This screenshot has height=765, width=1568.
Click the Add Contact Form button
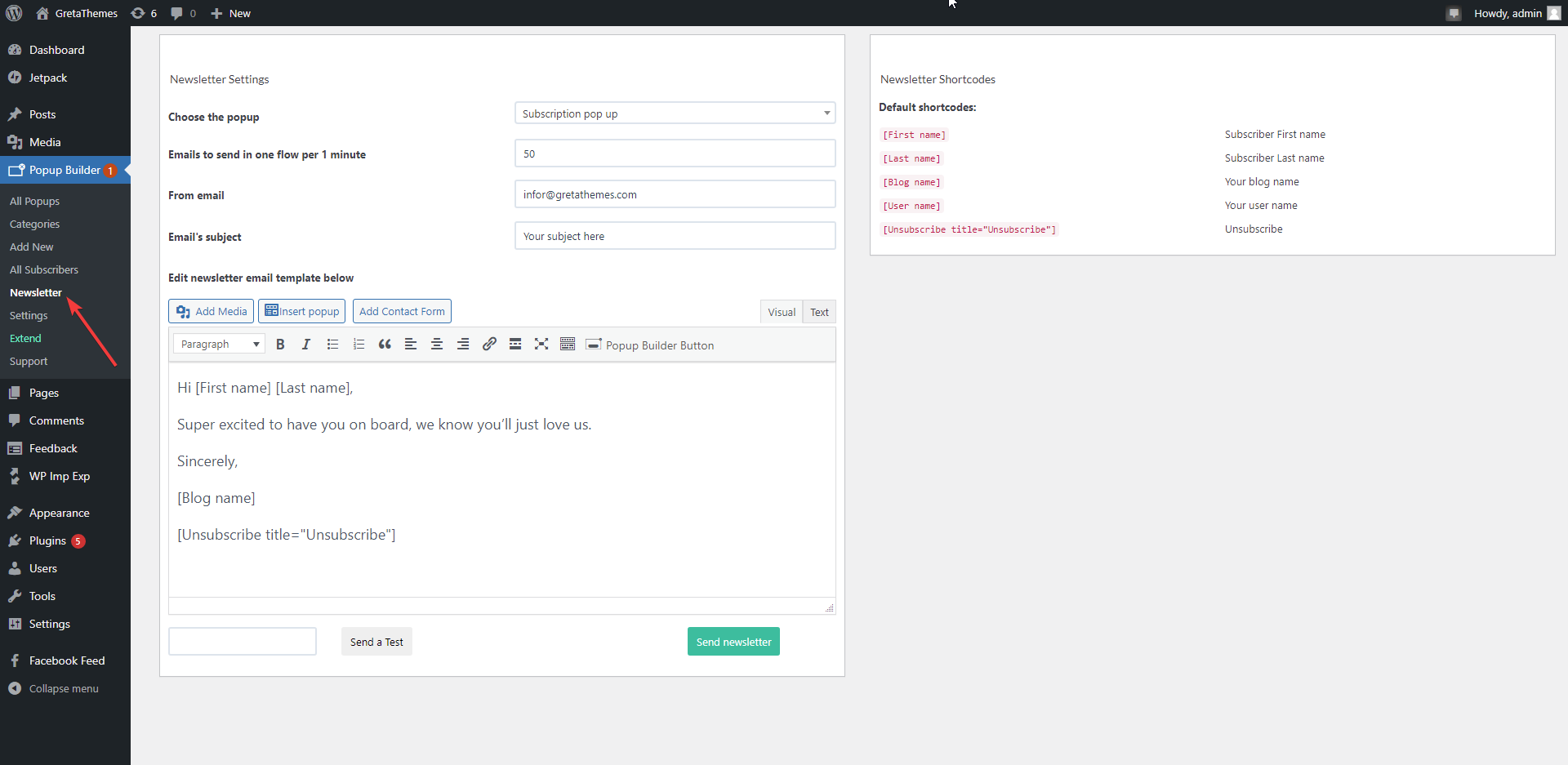402,311
